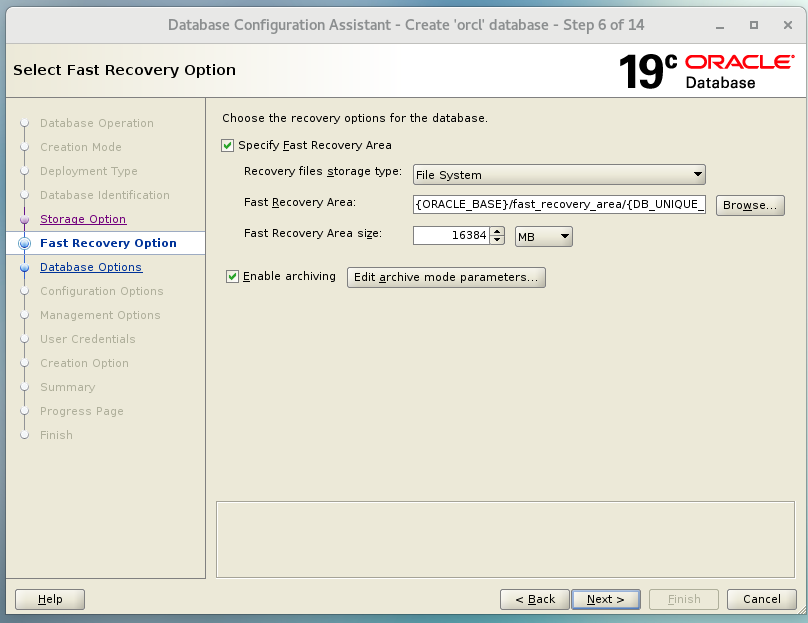808x623 pixels.
Task: Click the Database Options step bullet icon
Action: [x=24, y=267]
